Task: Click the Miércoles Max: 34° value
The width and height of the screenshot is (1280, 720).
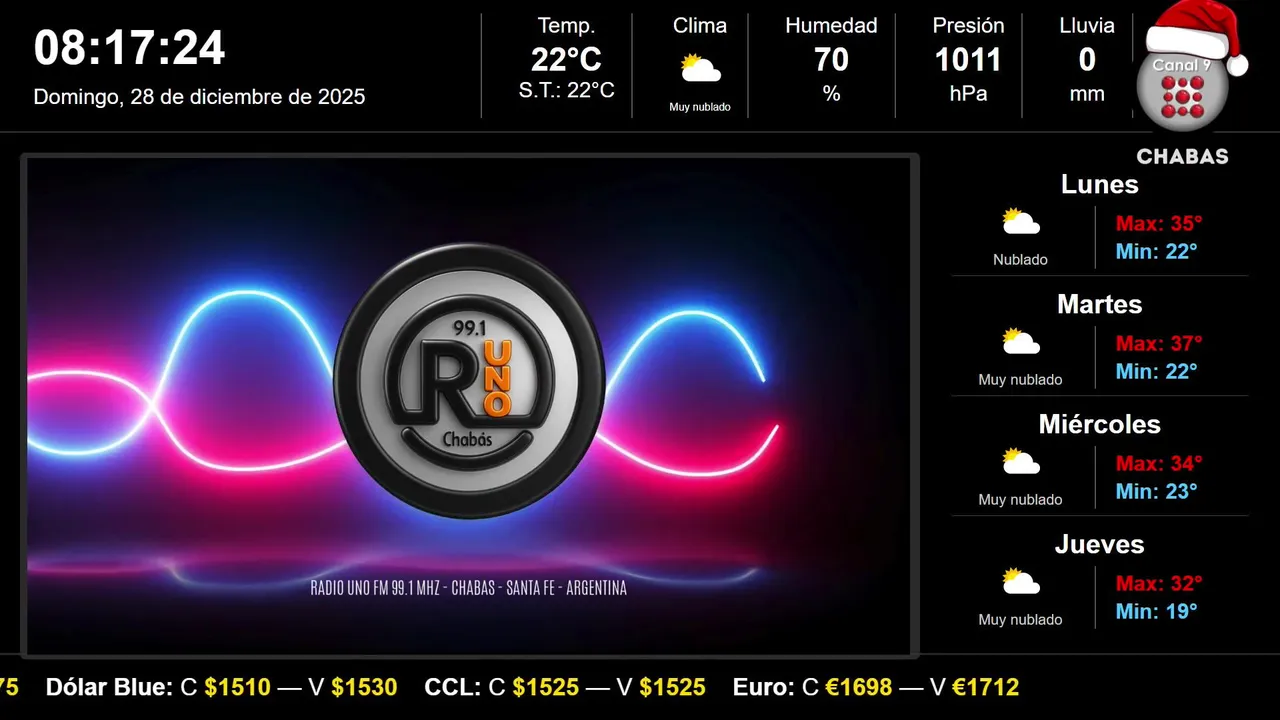Action: click(x=1159, y=463)
